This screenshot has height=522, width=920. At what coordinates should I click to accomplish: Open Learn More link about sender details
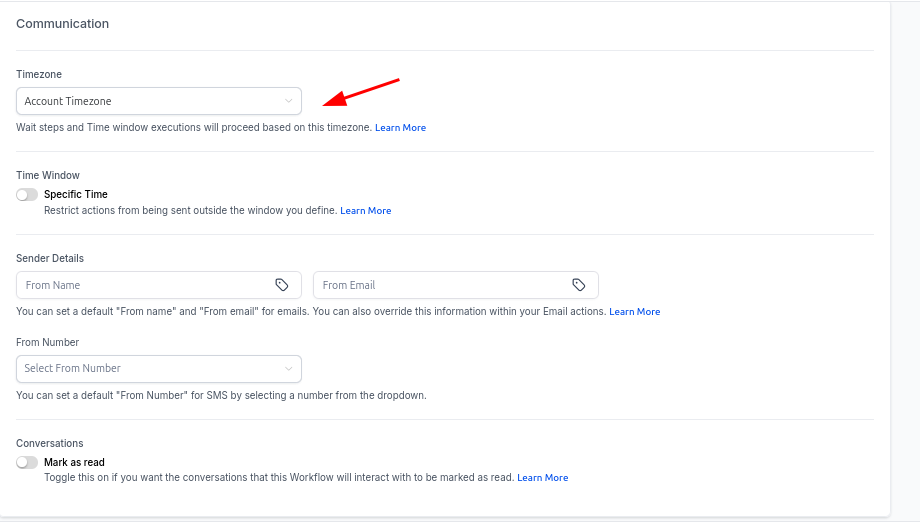[634, 312]
